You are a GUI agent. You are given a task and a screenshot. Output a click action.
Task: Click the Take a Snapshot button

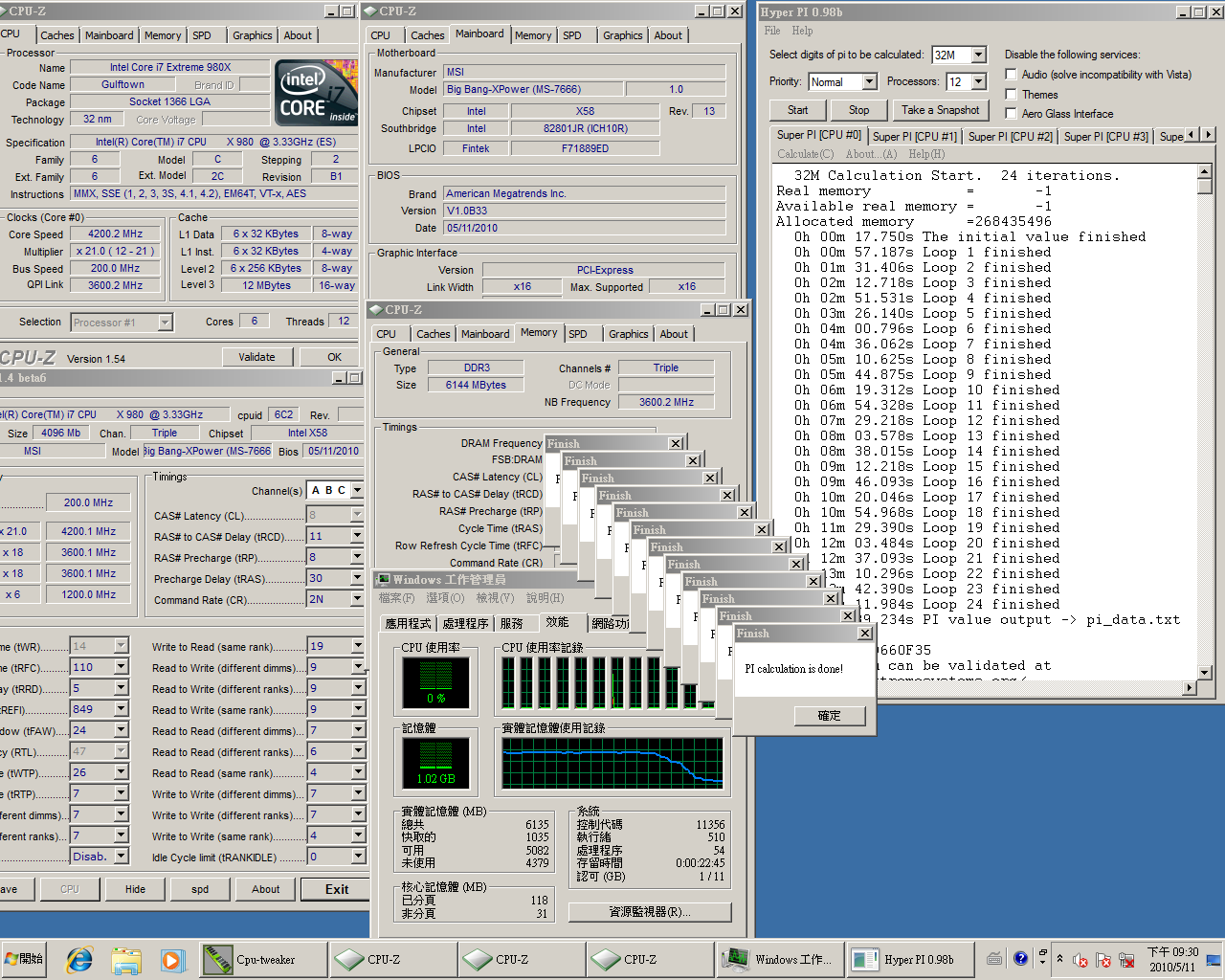[x=940, y=110]
